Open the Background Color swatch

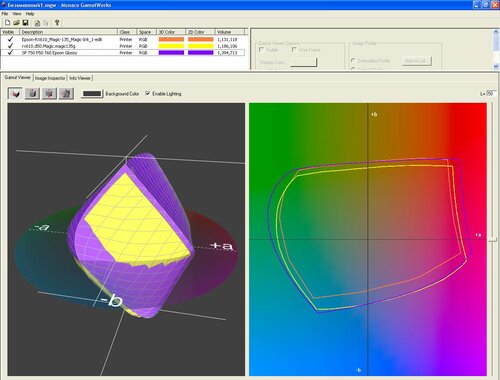(92, 94)
